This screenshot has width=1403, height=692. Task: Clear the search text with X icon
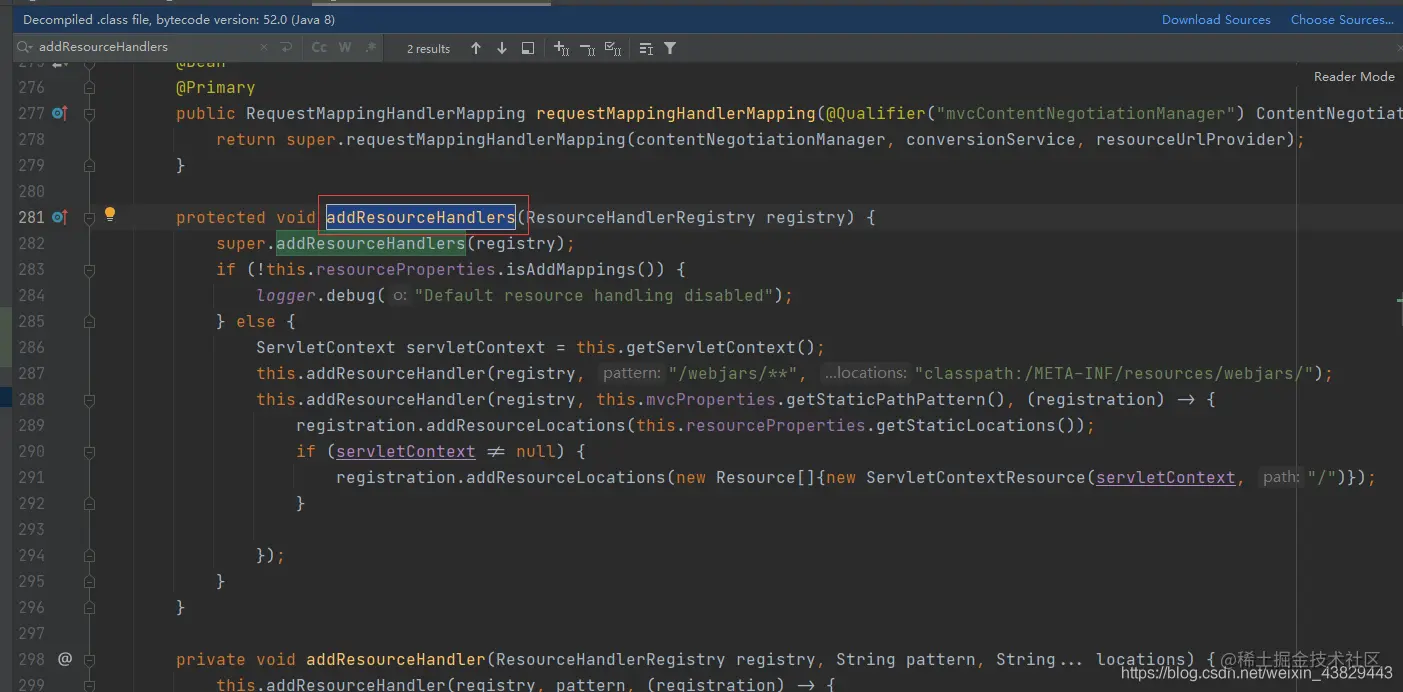[x=265, y=47]
